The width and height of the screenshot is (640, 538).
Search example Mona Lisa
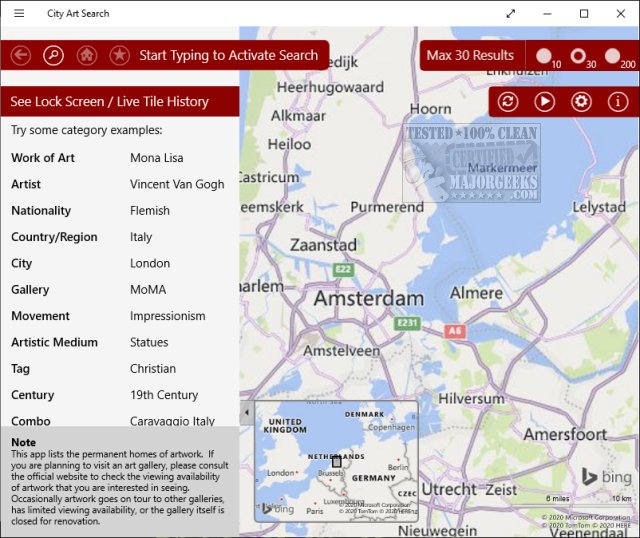[x=157, y=158]
